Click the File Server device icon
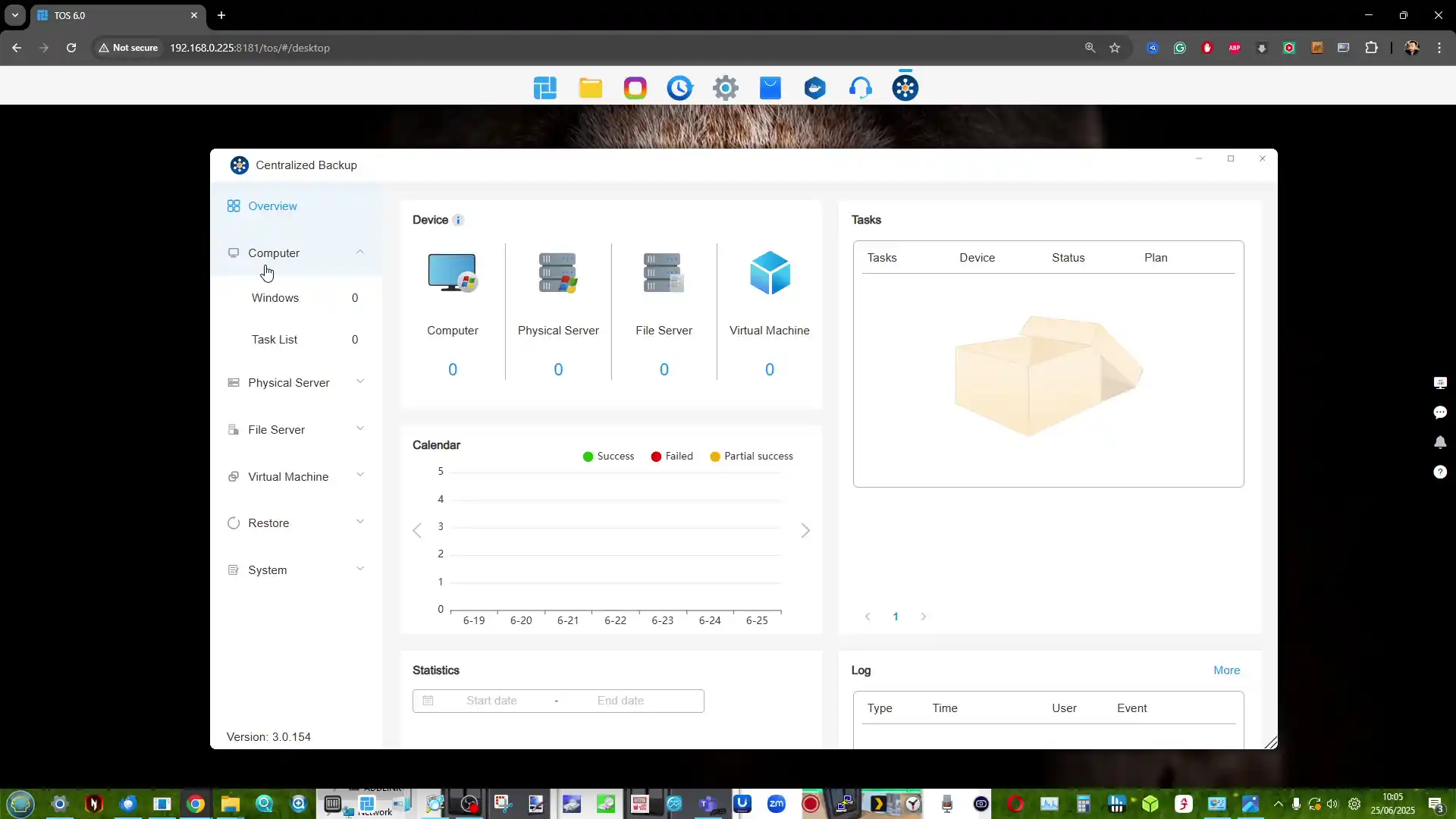The width and height of the screenshot is (1456, 819). [x=664, y=272]
